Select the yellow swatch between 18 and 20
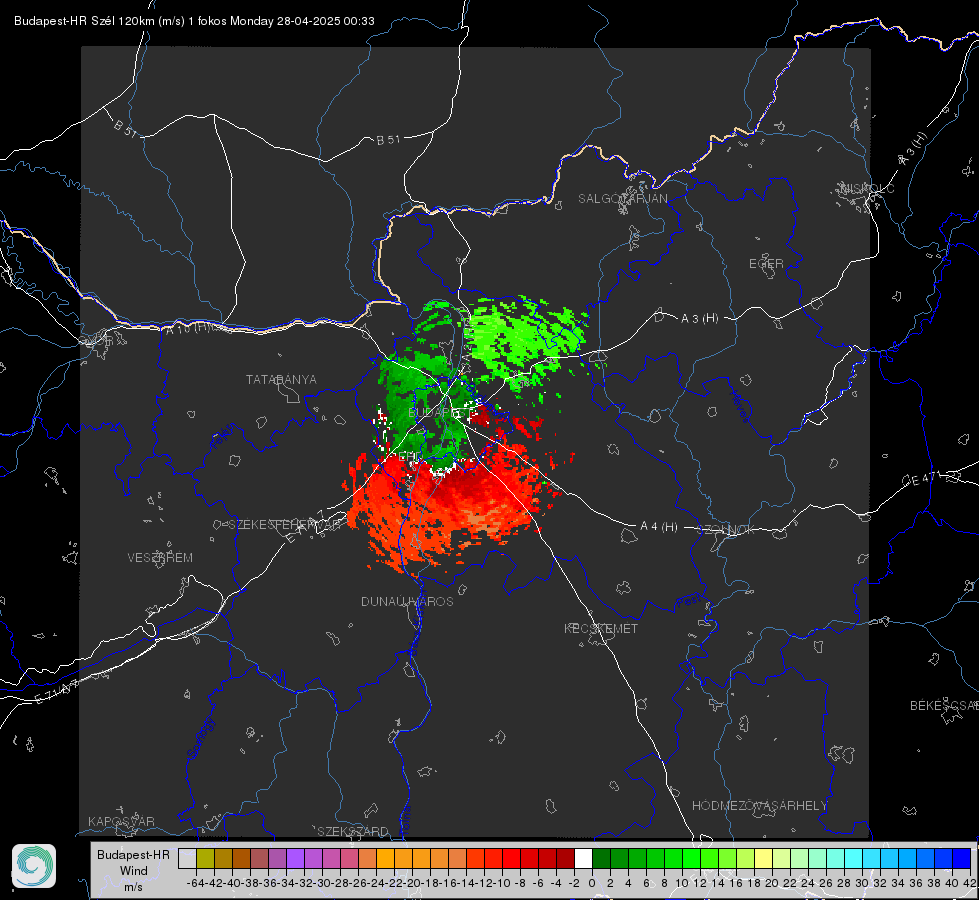This screenshot has width=979, height=900. point(764,858)
